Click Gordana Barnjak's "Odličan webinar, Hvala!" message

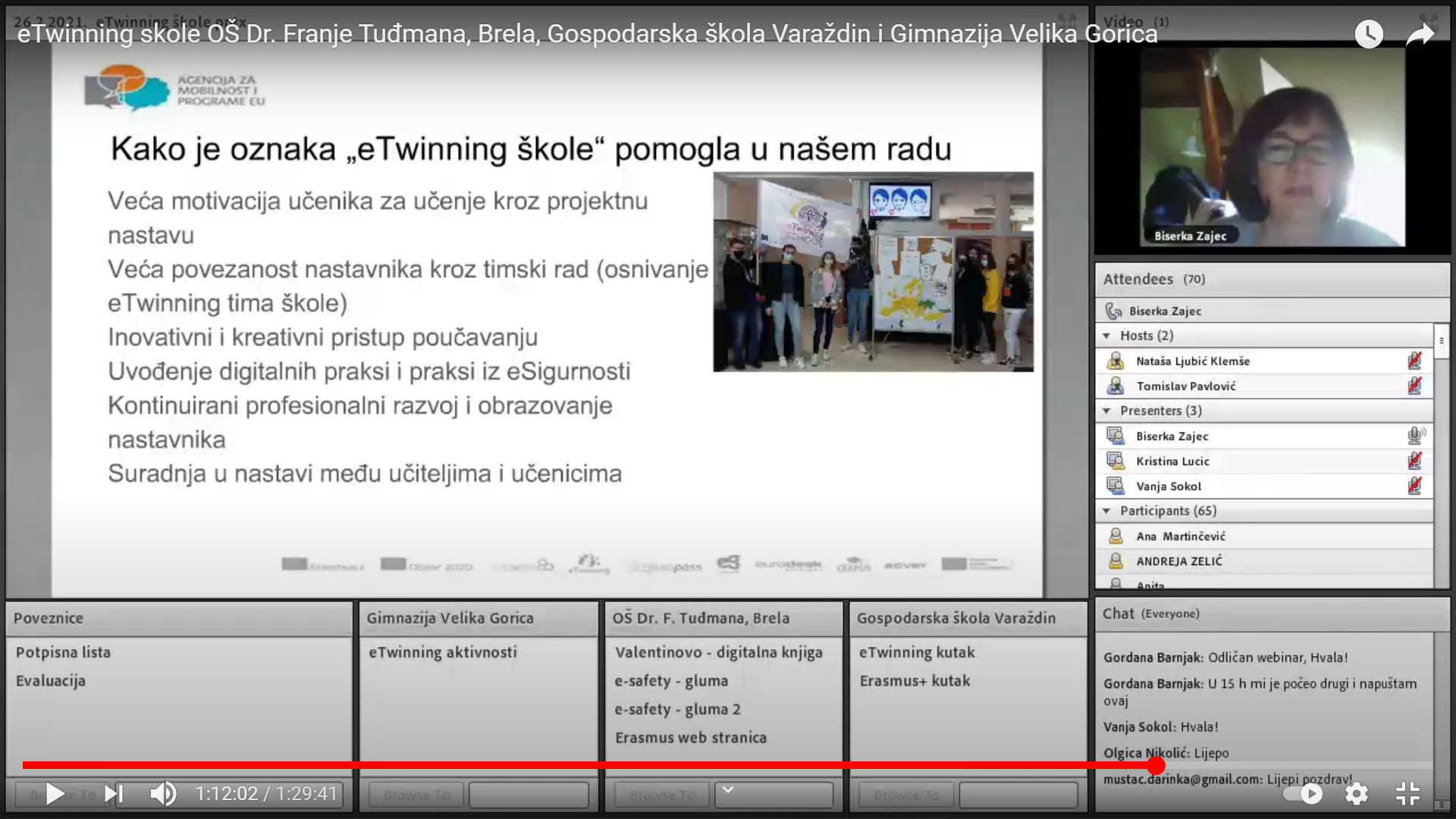click(x=1225, y=657)
